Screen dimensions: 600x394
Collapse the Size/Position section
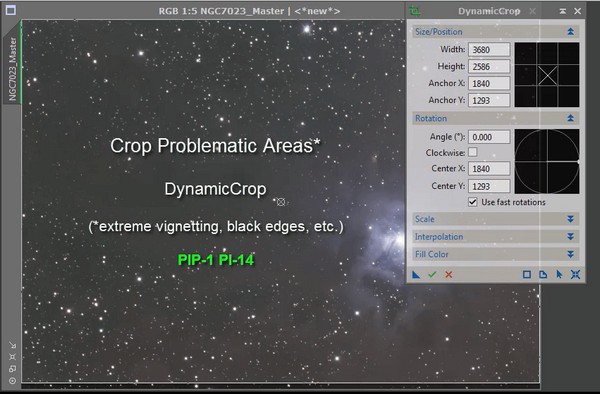tap(570, 32)
